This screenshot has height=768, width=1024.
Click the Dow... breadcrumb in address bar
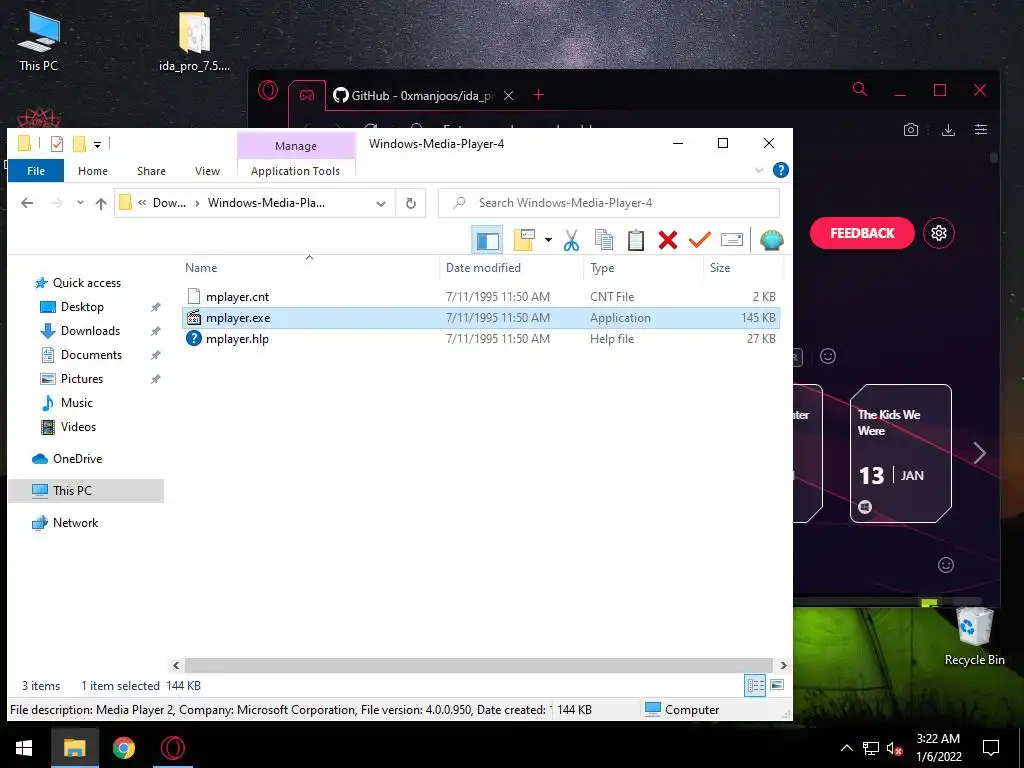click(169, 202)
